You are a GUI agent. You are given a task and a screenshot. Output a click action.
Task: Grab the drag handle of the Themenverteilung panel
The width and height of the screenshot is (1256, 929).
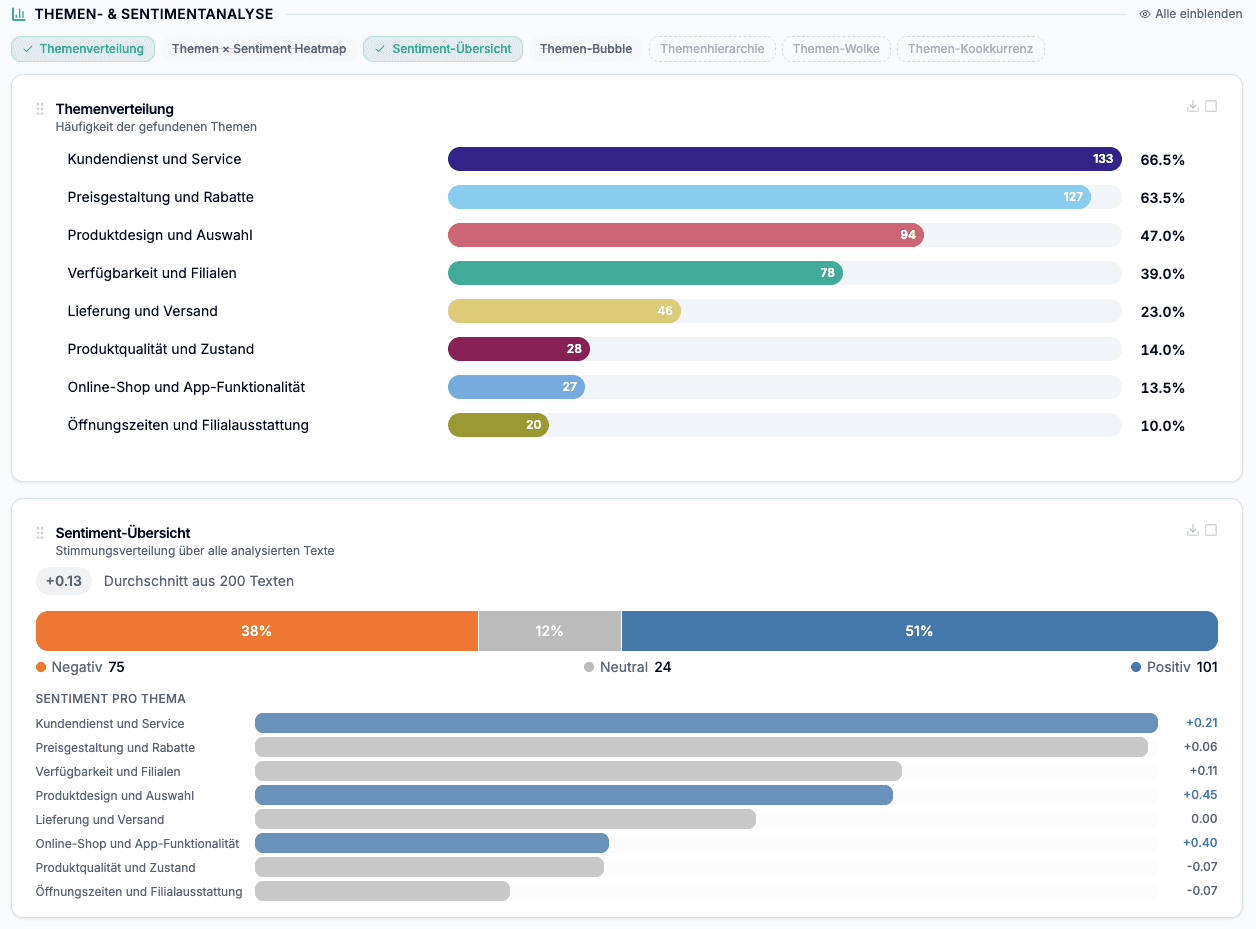tap(40, 109)
